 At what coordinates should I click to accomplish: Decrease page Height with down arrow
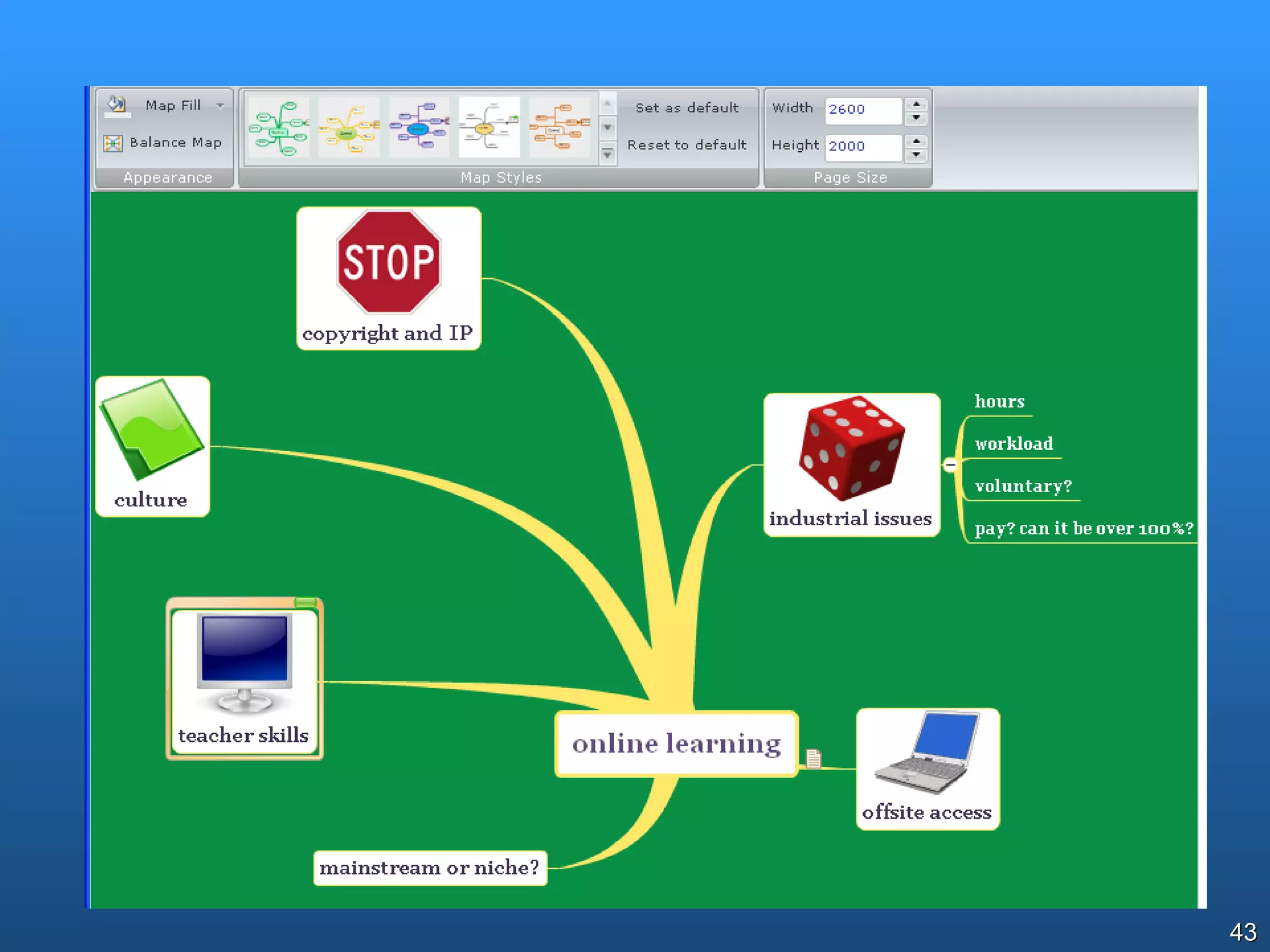click(916, 154)
